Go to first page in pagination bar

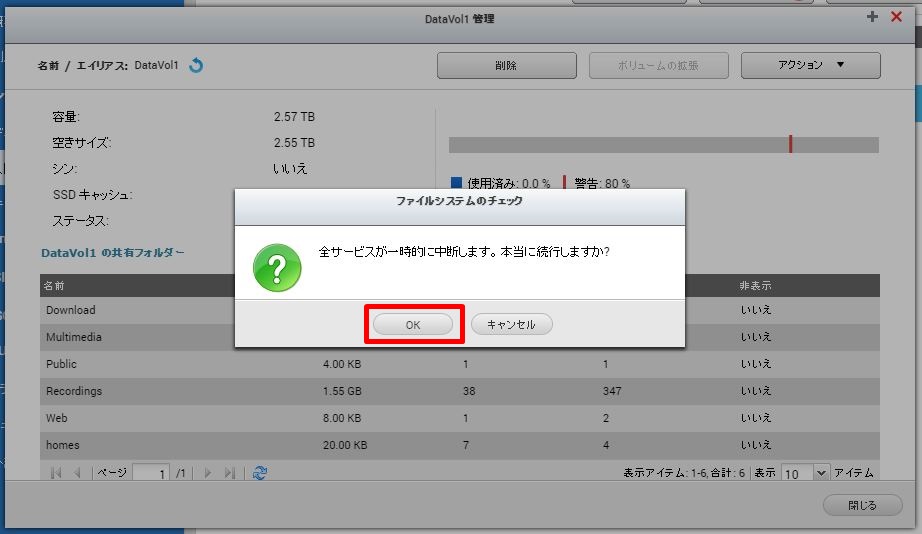[56, 473]
